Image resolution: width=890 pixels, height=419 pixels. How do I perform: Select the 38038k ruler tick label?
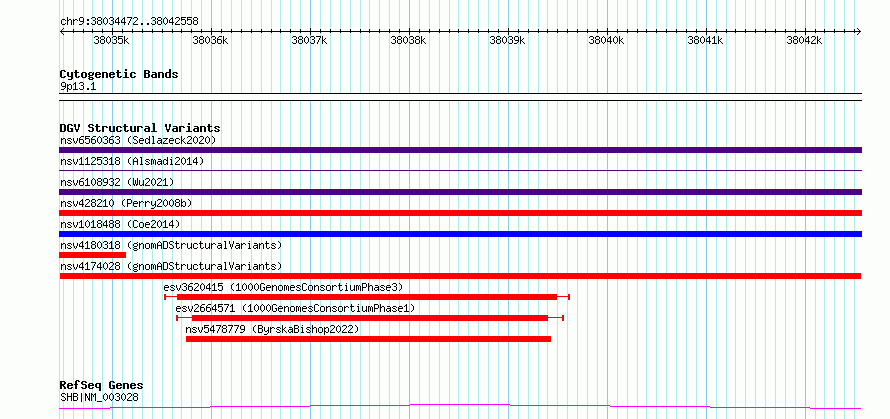[408, 40]
